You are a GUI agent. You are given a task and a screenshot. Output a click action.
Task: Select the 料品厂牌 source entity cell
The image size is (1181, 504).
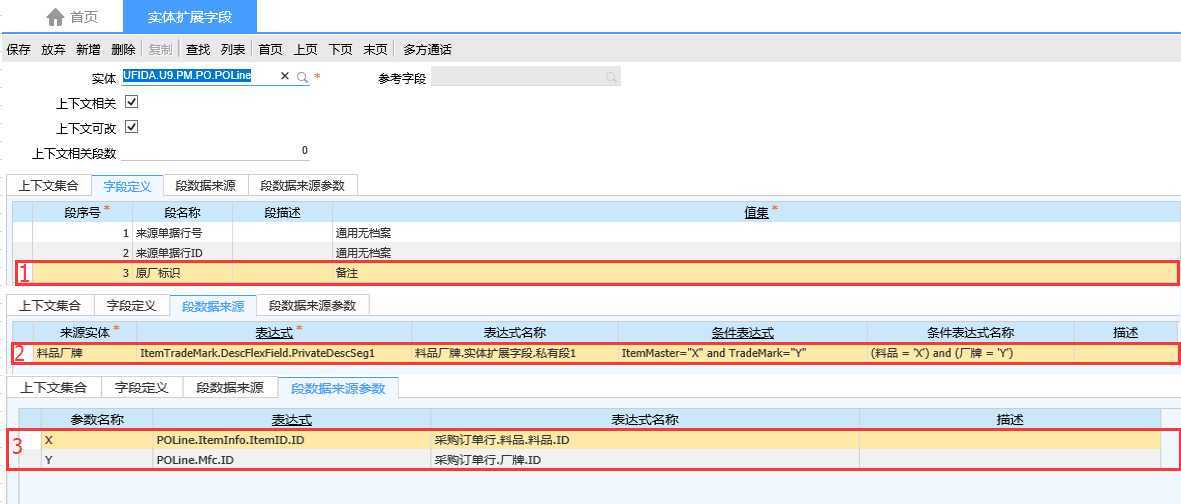85,353
